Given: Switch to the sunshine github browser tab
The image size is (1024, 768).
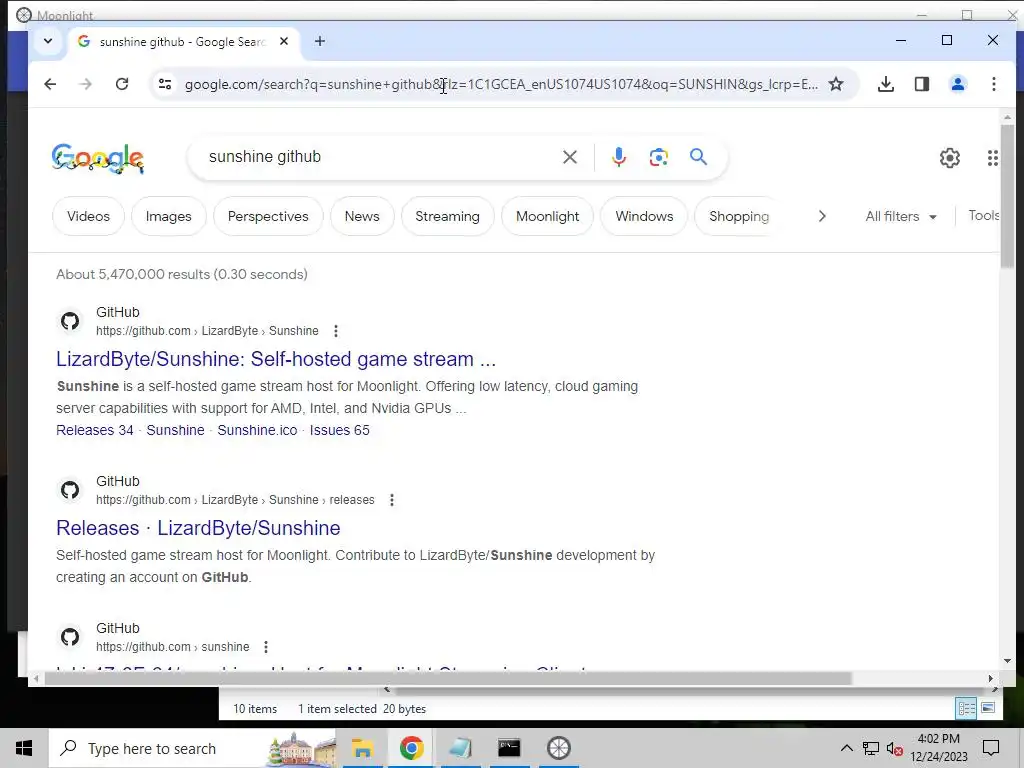Looking at the screenshot, I should tap(182, 42).
